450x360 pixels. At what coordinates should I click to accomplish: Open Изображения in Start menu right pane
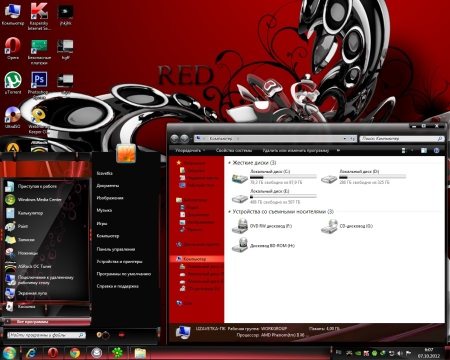110,198
